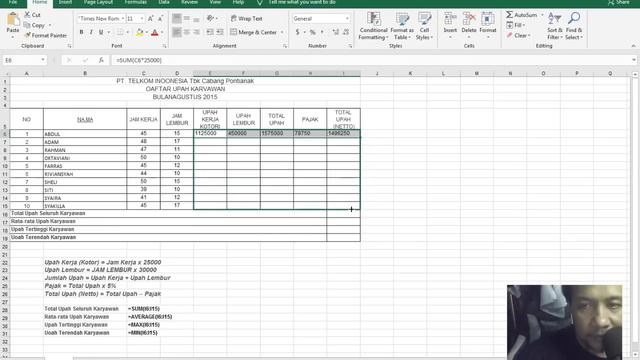Click the Wrap Text button
This screenshot has height=360, width=640.
(x=247, y=18)
